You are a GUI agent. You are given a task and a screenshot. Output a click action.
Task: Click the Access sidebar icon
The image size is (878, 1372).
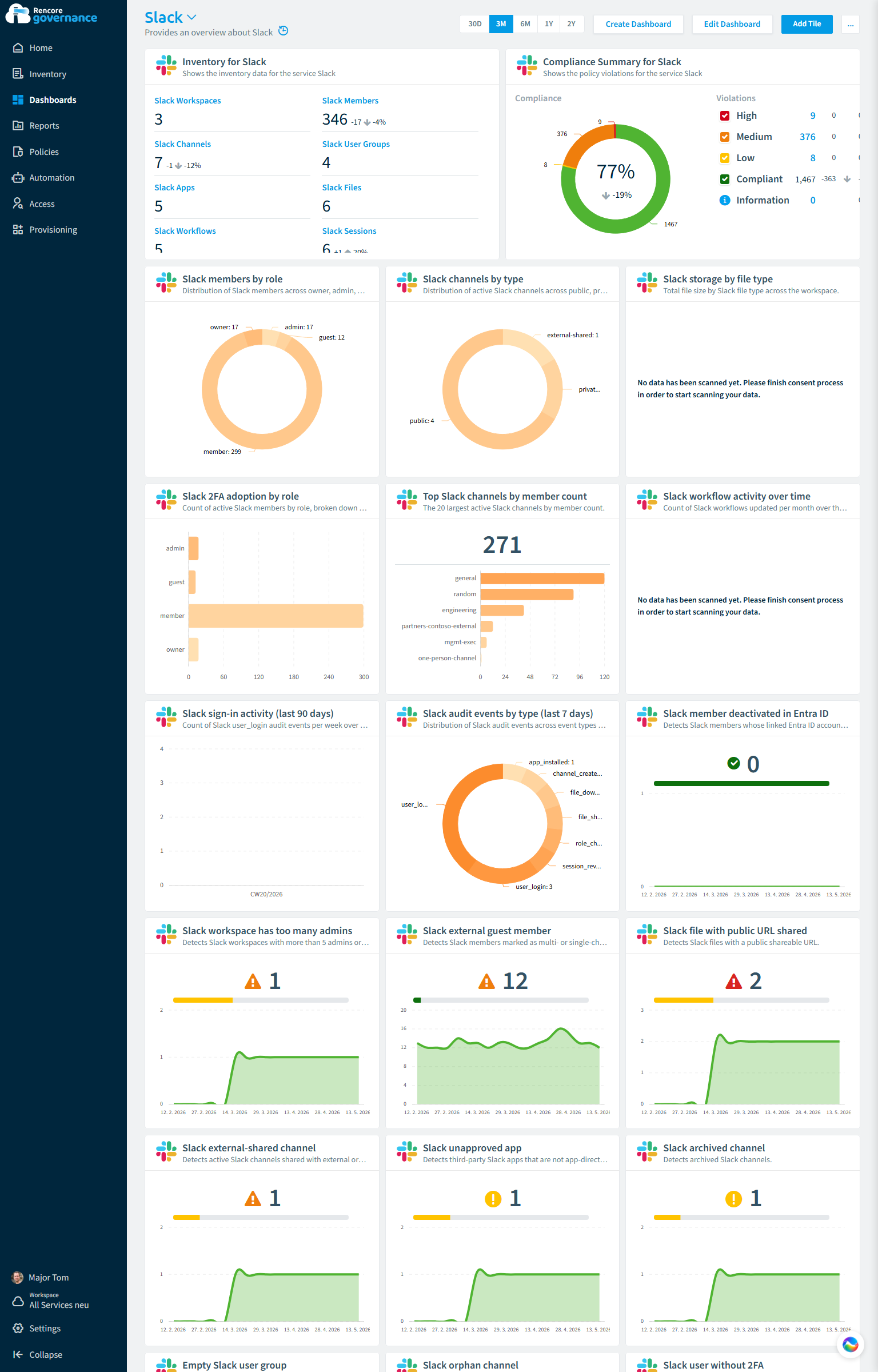click(18, 204)
